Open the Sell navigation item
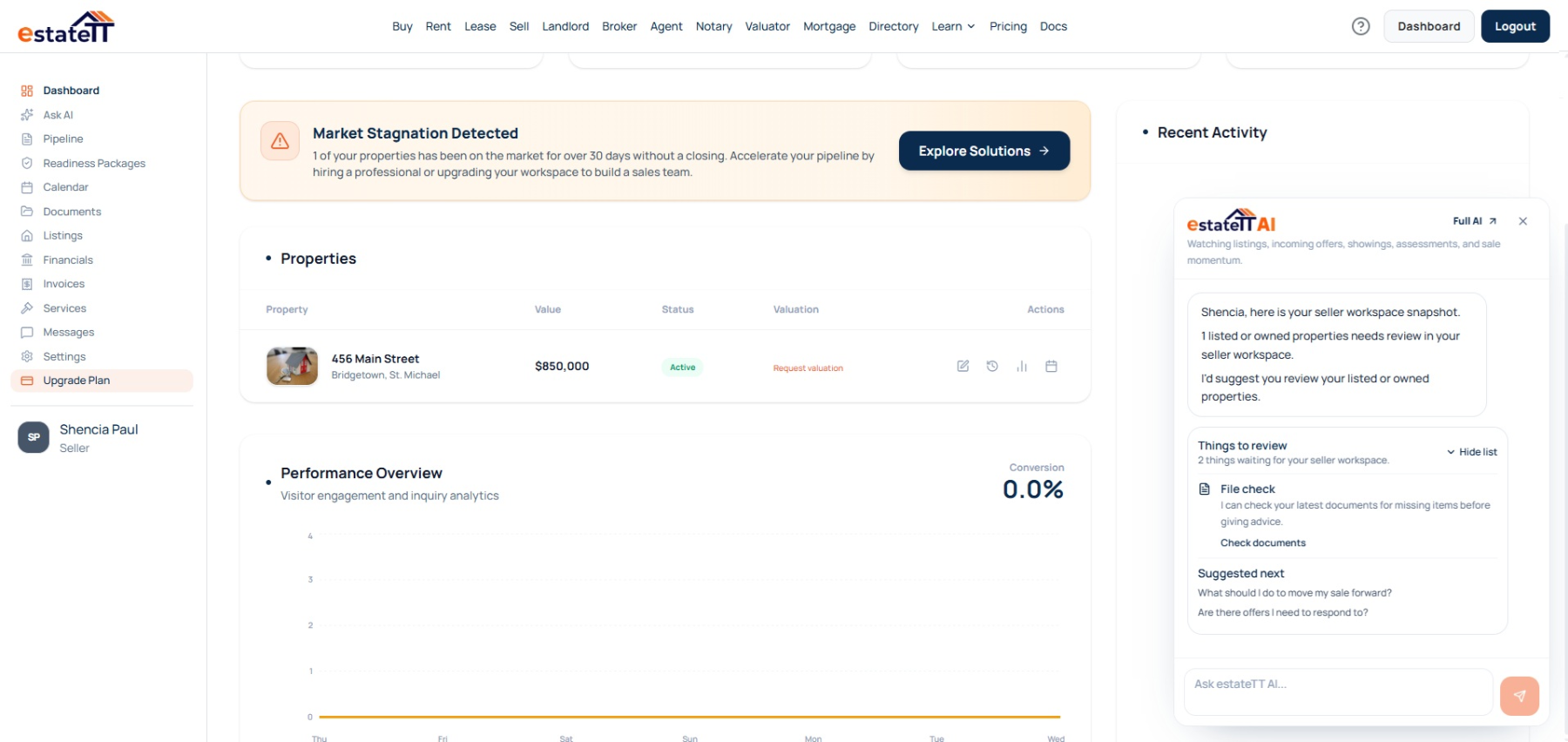This screenshot has height=742, width=1568. click(x=519, y=26)
